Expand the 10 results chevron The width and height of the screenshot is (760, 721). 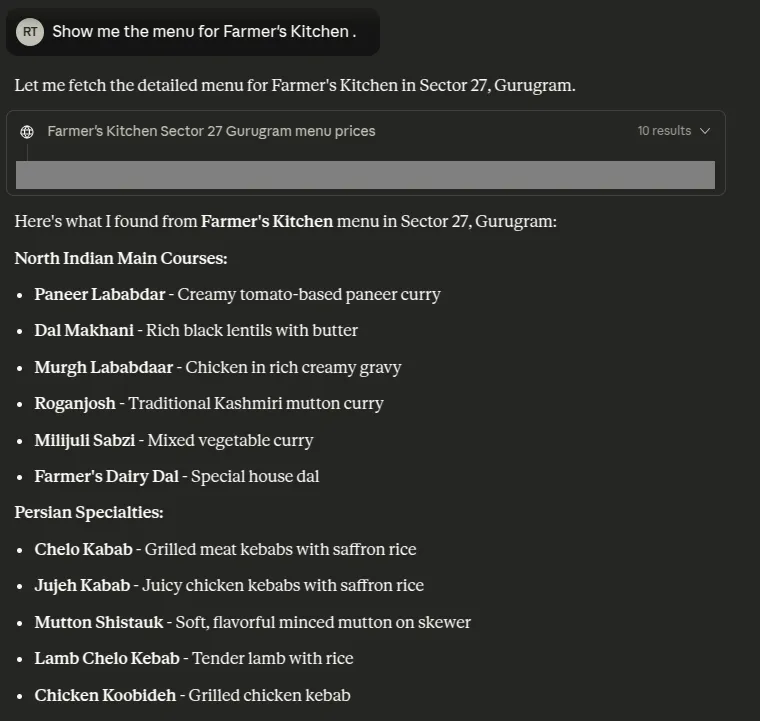[705, 131]
